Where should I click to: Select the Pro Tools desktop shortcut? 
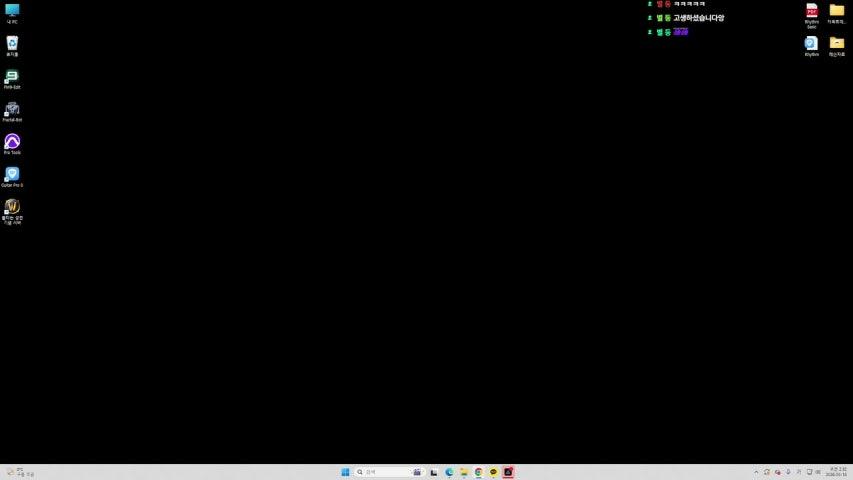pos(12,144)
